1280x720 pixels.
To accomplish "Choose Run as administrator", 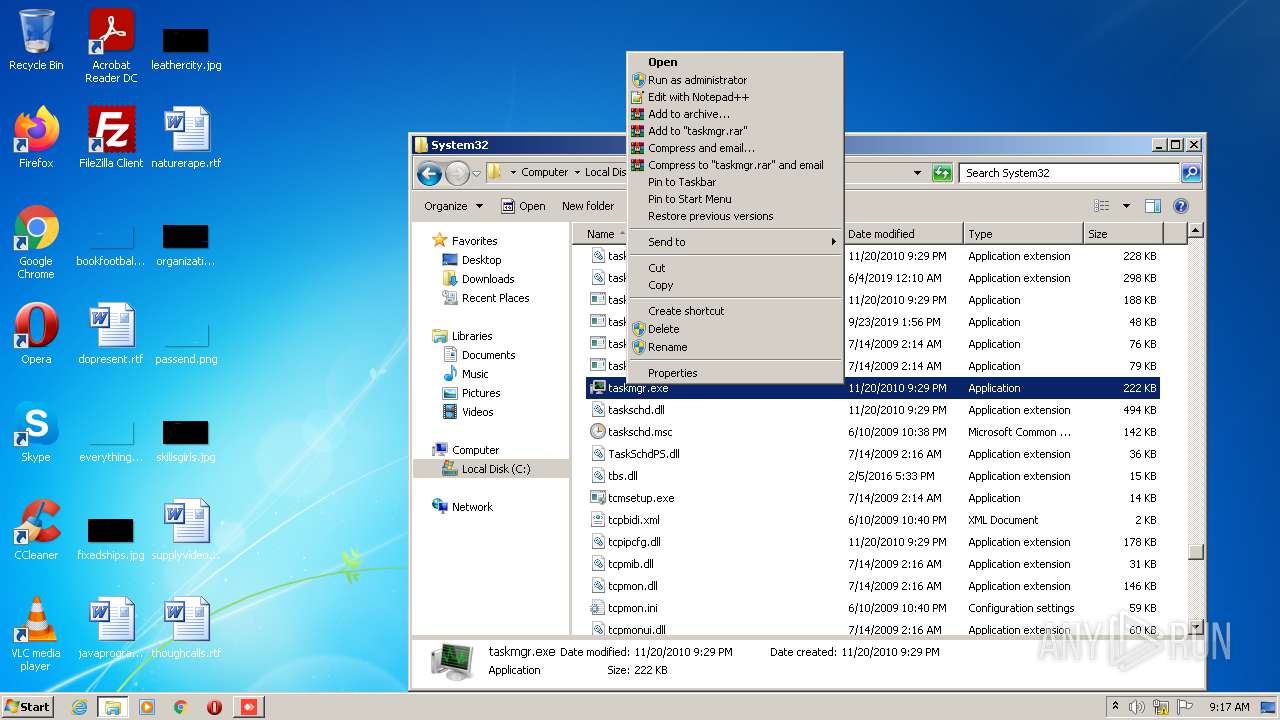I will [735, 80].
